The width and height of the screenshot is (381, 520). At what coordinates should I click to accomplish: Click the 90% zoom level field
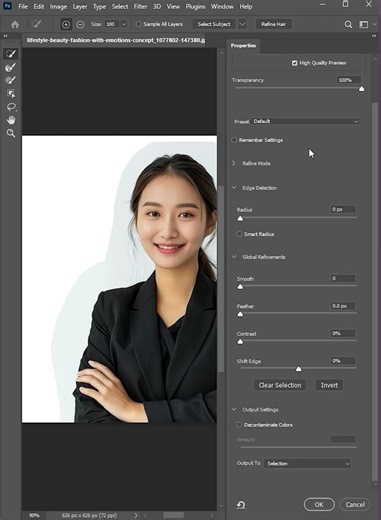34,515
